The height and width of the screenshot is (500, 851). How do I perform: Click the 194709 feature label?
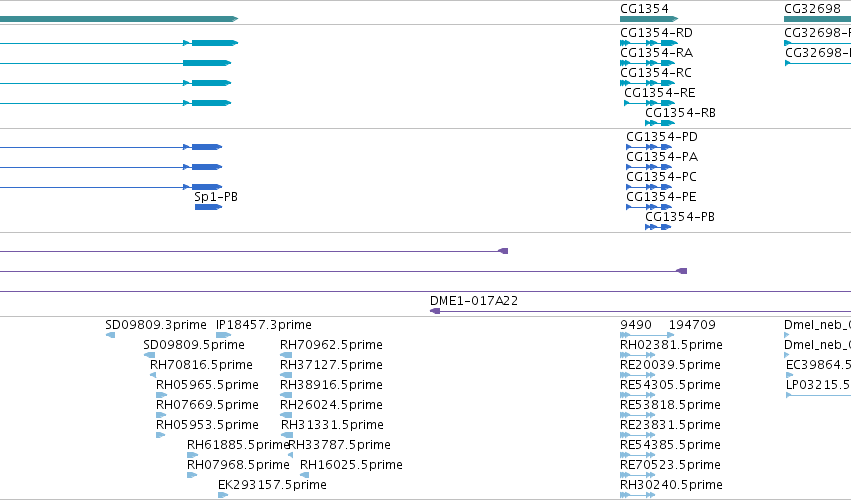click(x=692, y=325)
